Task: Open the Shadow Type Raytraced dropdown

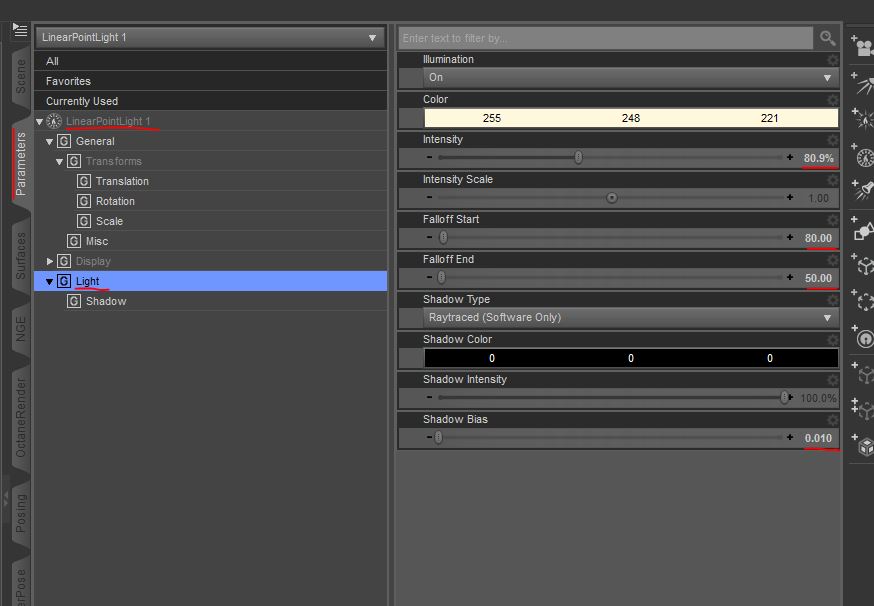Action: [x=631, y=318]
